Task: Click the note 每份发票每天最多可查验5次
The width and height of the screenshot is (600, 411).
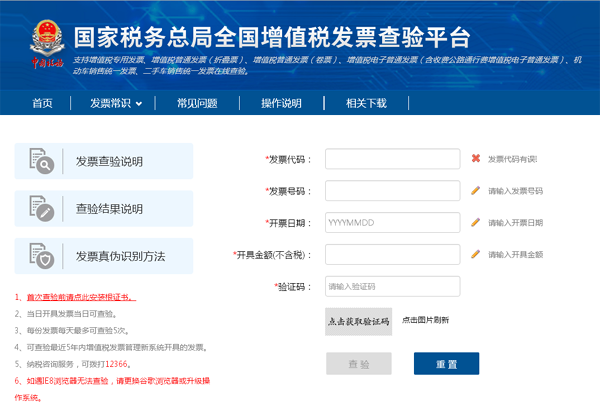Action: pyautogui.click(x=72, y=331)
